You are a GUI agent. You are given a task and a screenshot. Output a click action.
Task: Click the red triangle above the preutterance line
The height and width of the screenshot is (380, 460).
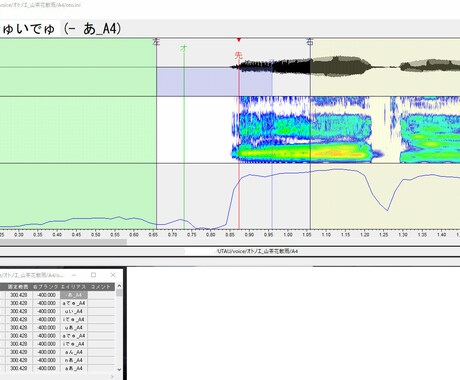click(x=239, y=40)
